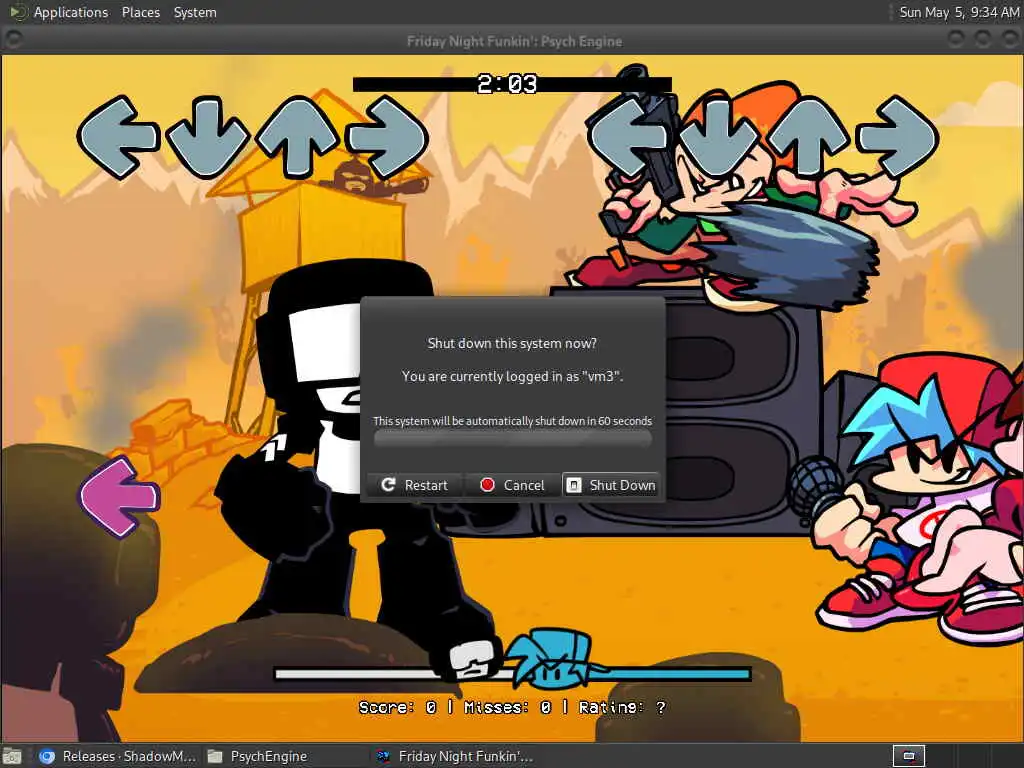Click the "logged in as vm3" text
Viewport: 1024px width, 768px height.
click(x=513, y=376)
